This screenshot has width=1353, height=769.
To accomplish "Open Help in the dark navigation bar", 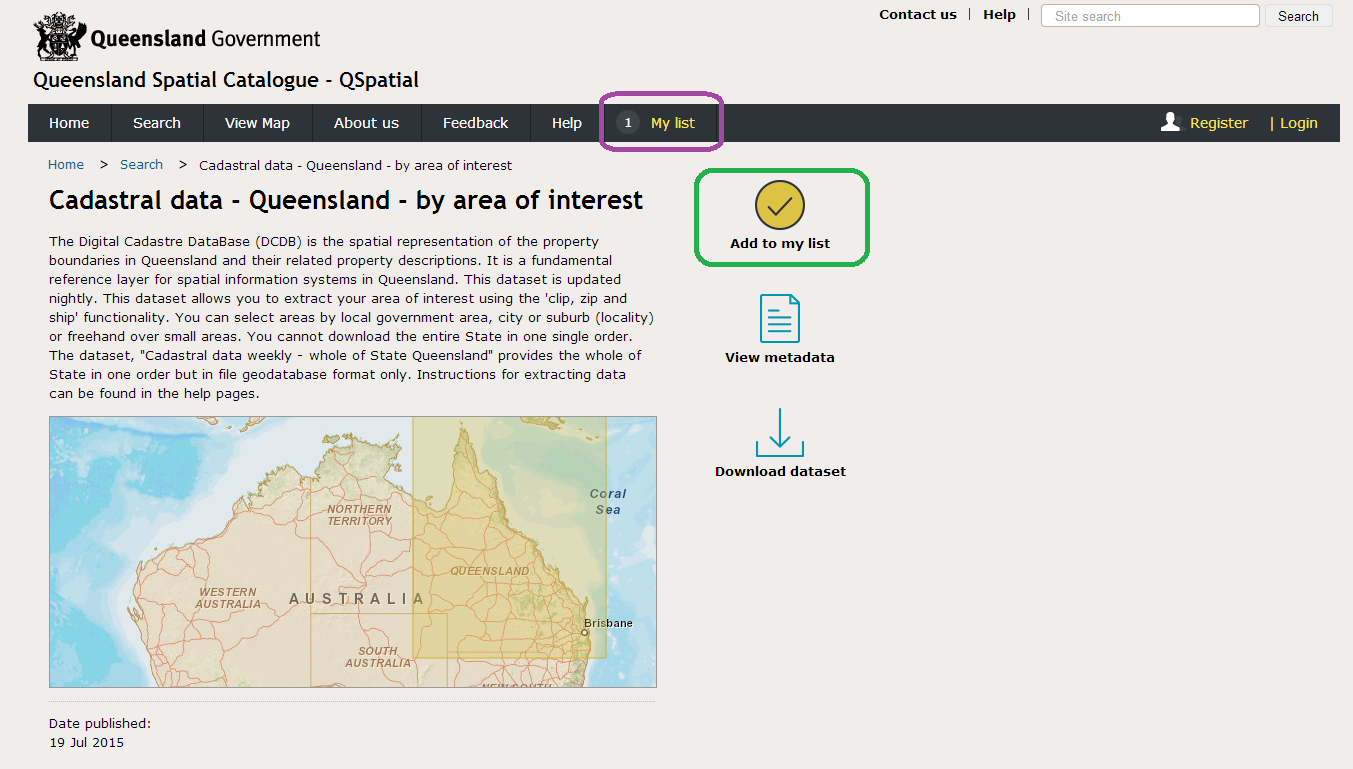I will 567,123.
